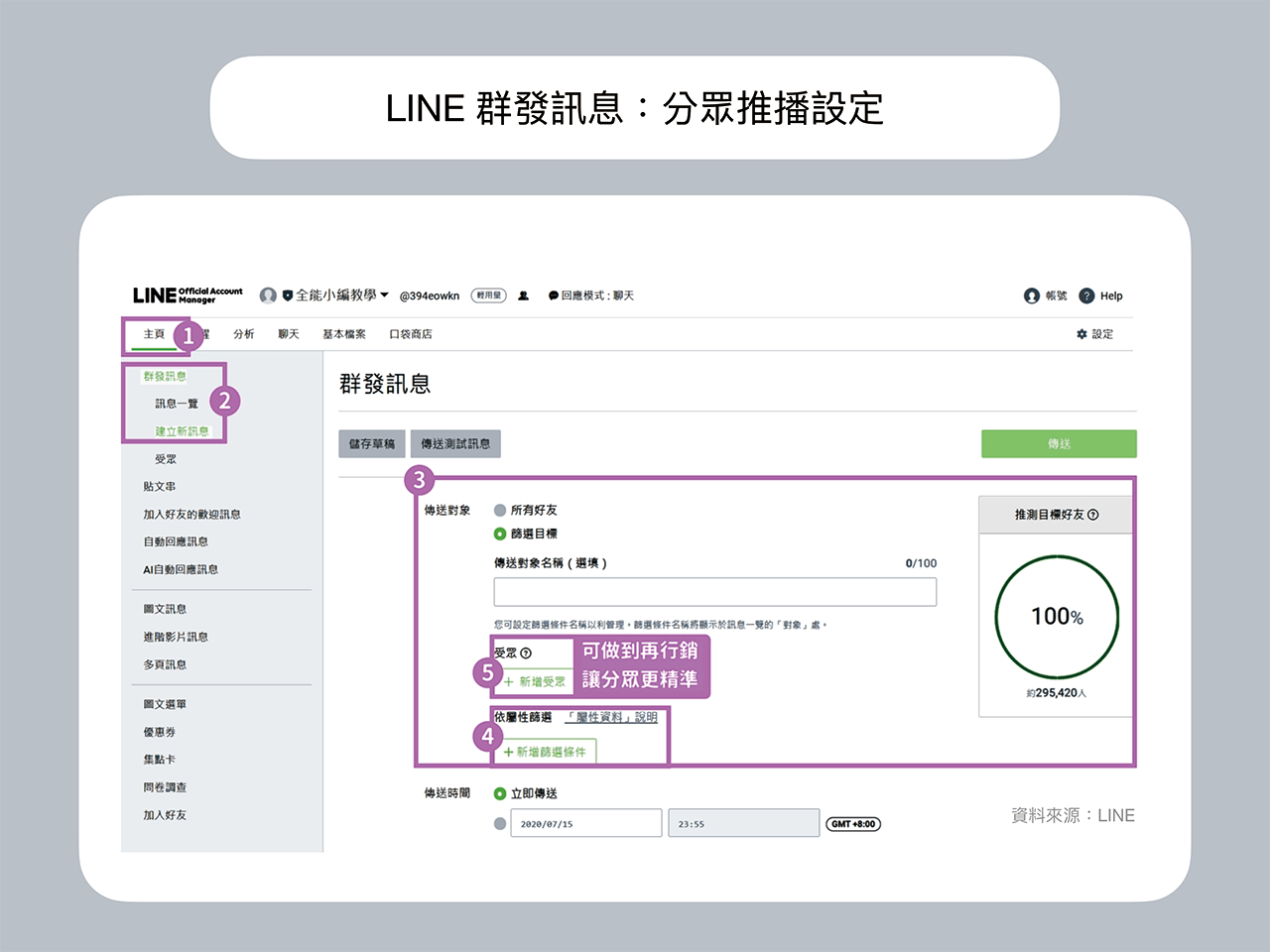Switch to the 聊天 tab

289,334
